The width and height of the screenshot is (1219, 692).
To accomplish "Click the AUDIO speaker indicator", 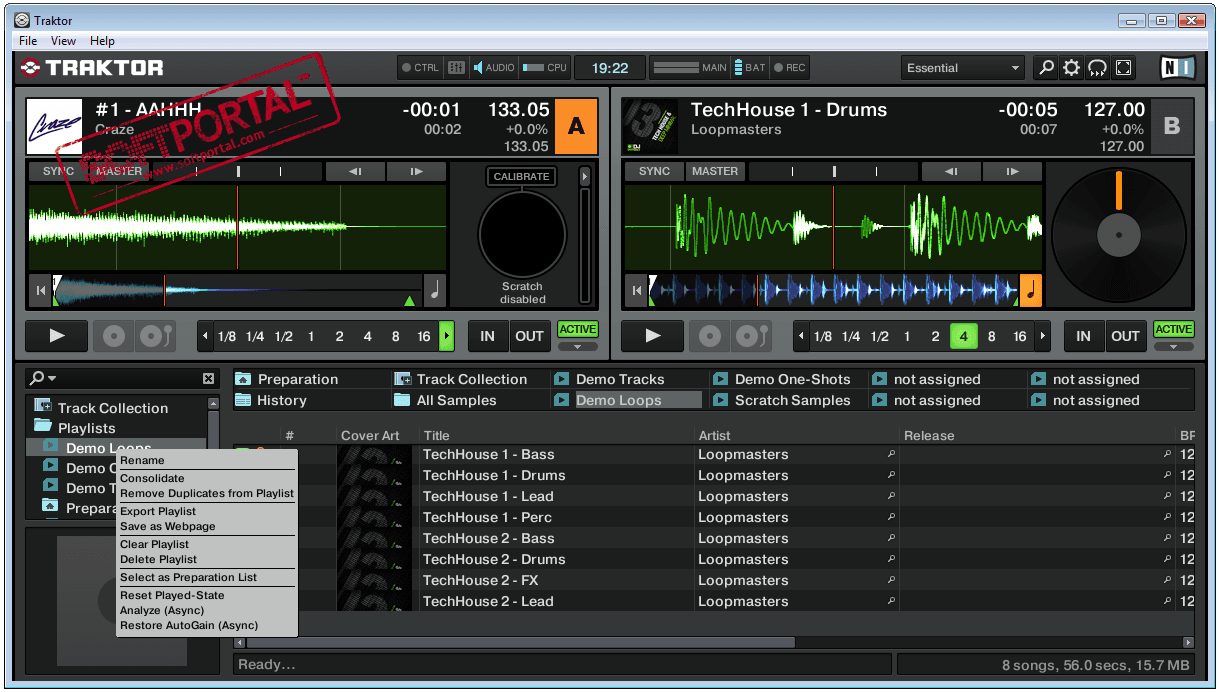I will pyautogui.click(x=494, y=68).
